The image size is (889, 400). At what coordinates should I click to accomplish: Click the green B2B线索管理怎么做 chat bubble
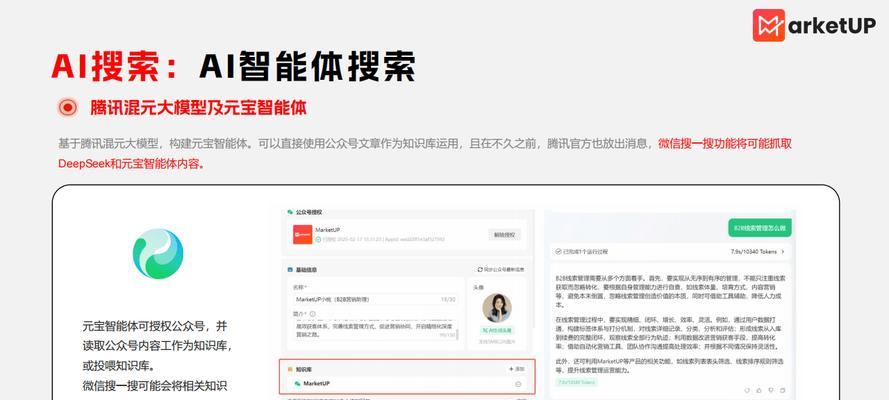(x=760, y=228)
